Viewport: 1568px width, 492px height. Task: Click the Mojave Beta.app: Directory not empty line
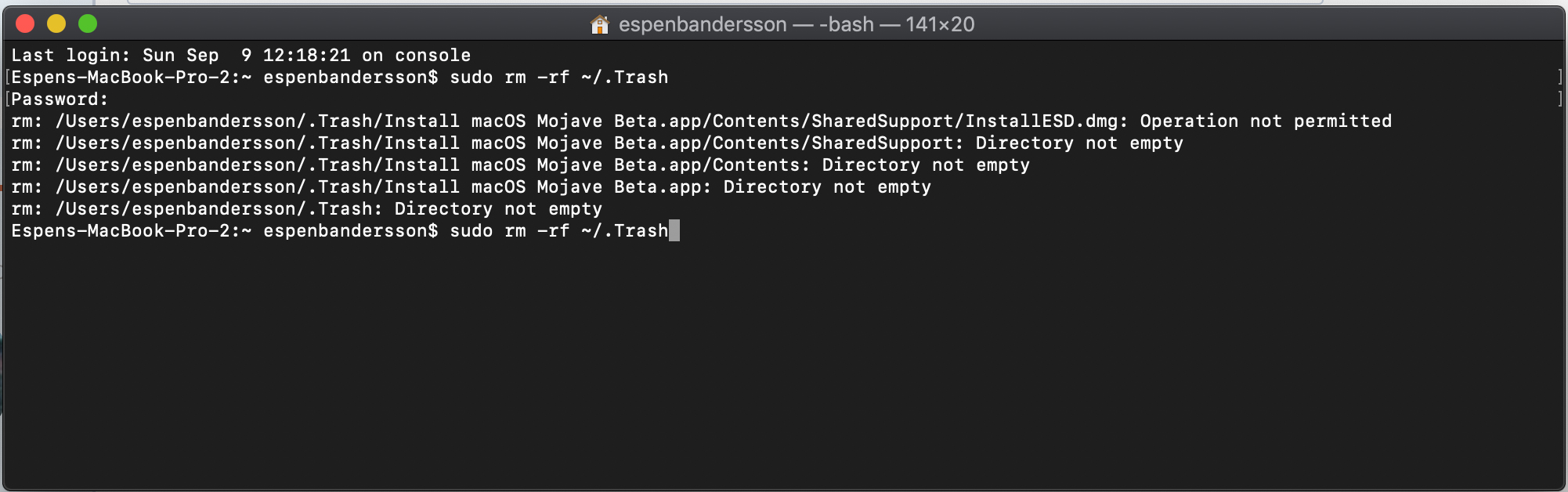tap(471, 186)
